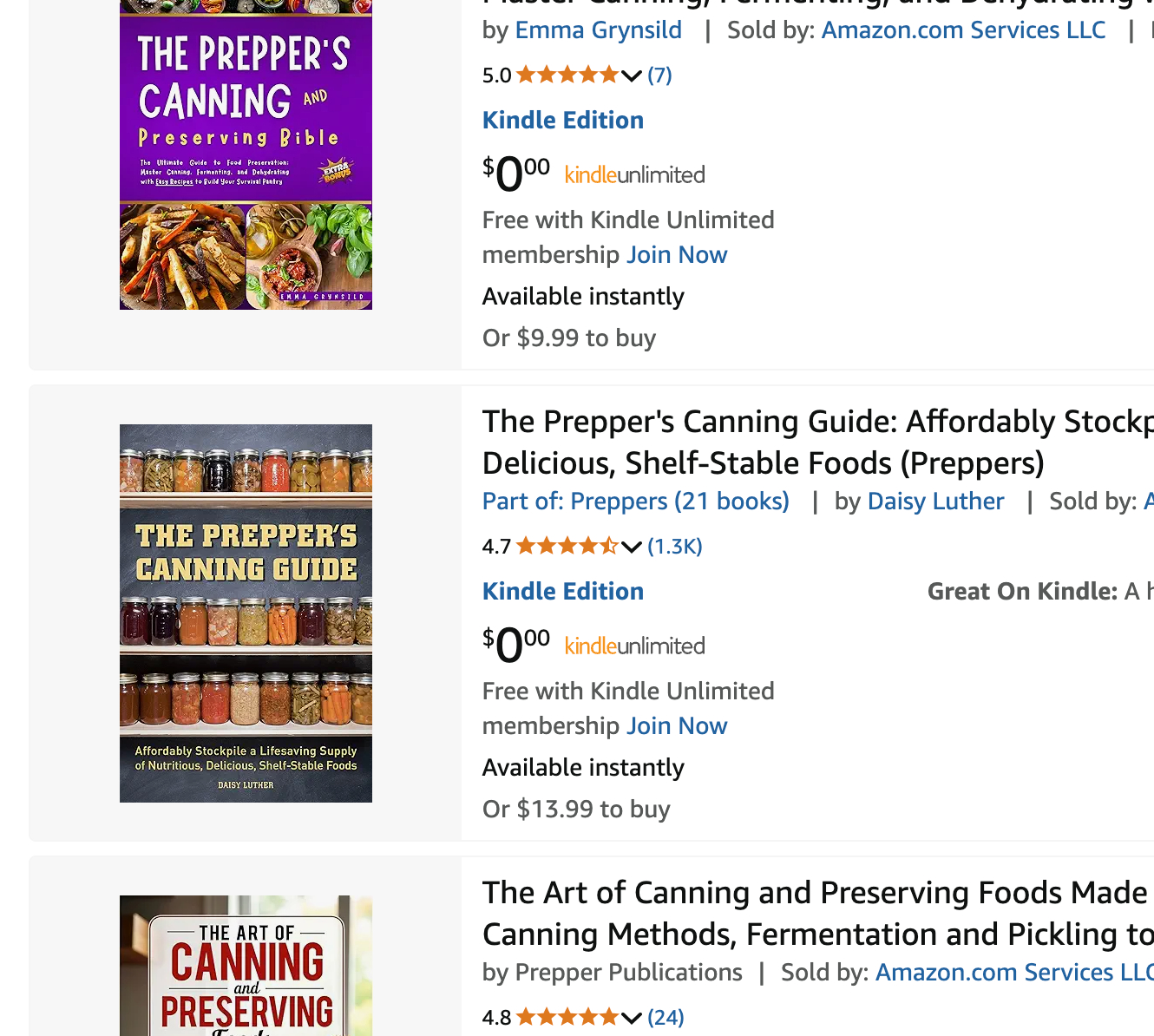View the 1.3K ratings link
Viewport: 1154px width, 1036px height.
(x=674, y=547)
